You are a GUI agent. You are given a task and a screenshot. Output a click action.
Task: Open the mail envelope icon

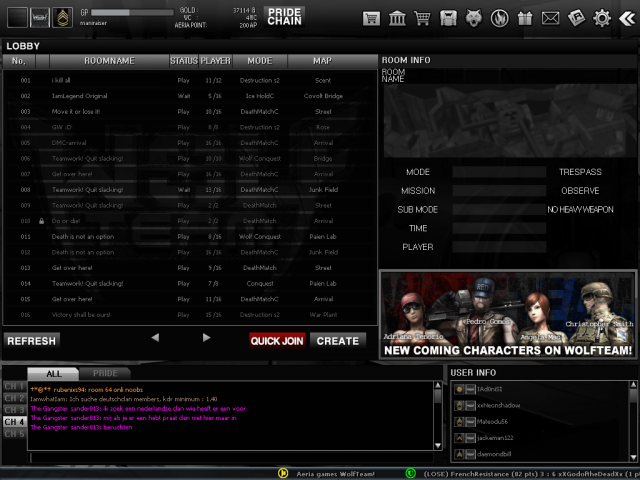pyautogui.click(x=551, y=18)
